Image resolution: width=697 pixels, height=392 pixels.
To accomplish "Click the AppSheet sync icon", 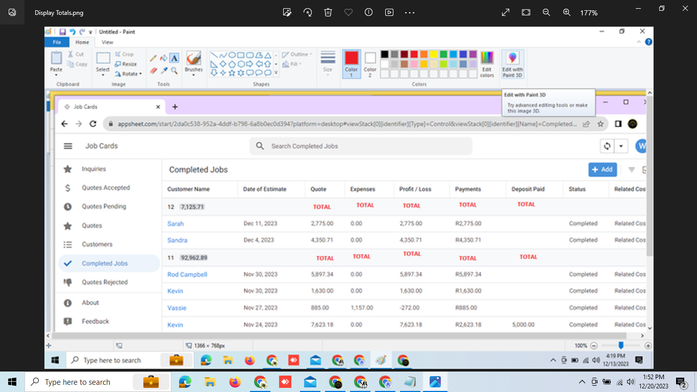I will pyautogui.click(x=607, y=146).
